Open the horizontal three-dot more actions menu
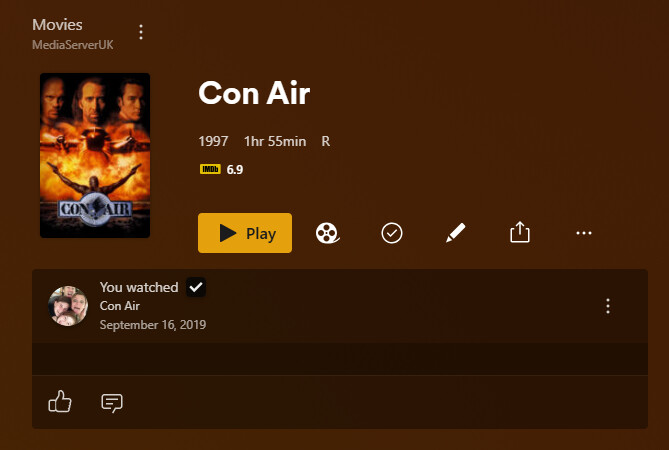Viewport: 669px width, 450px height. click(x=584, y=233)
